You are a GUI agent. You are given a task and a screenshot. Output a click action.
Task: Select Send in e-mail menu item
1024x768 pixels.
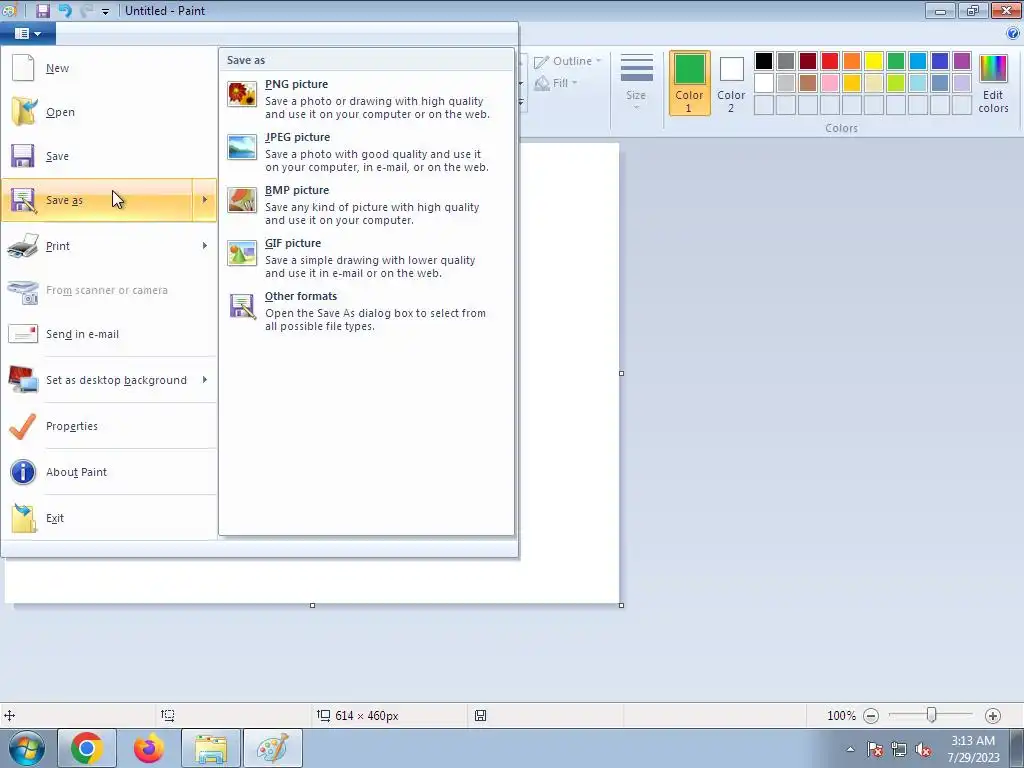[109, 334]
